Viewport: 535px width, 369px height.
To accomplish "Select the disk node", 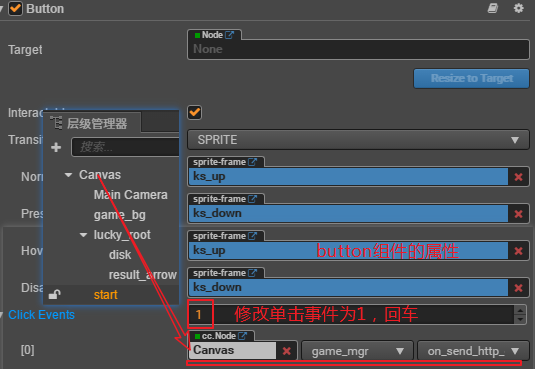I will pos(120,255).
